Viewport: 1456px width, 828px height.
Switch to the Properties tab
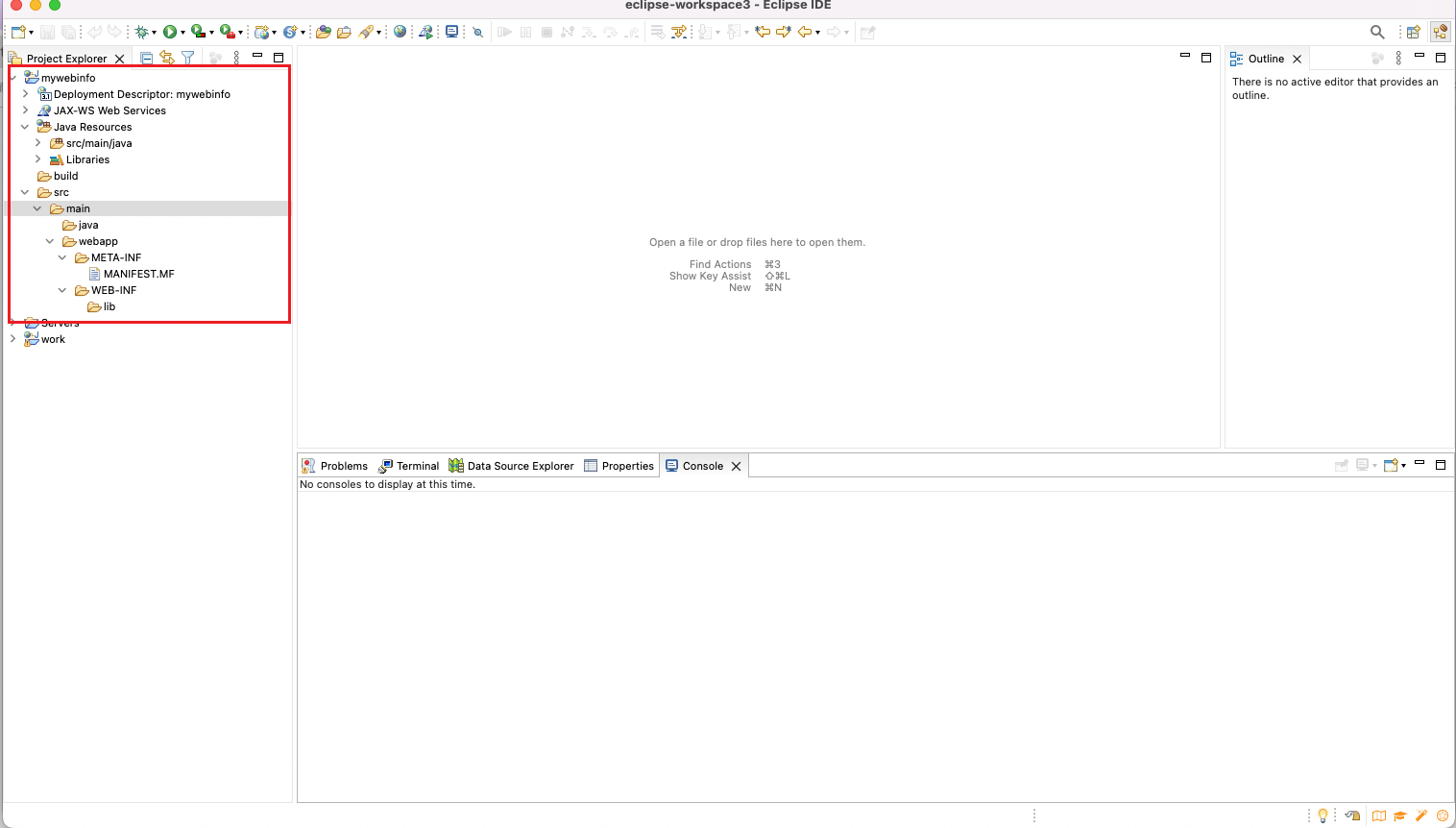(619, 466)
